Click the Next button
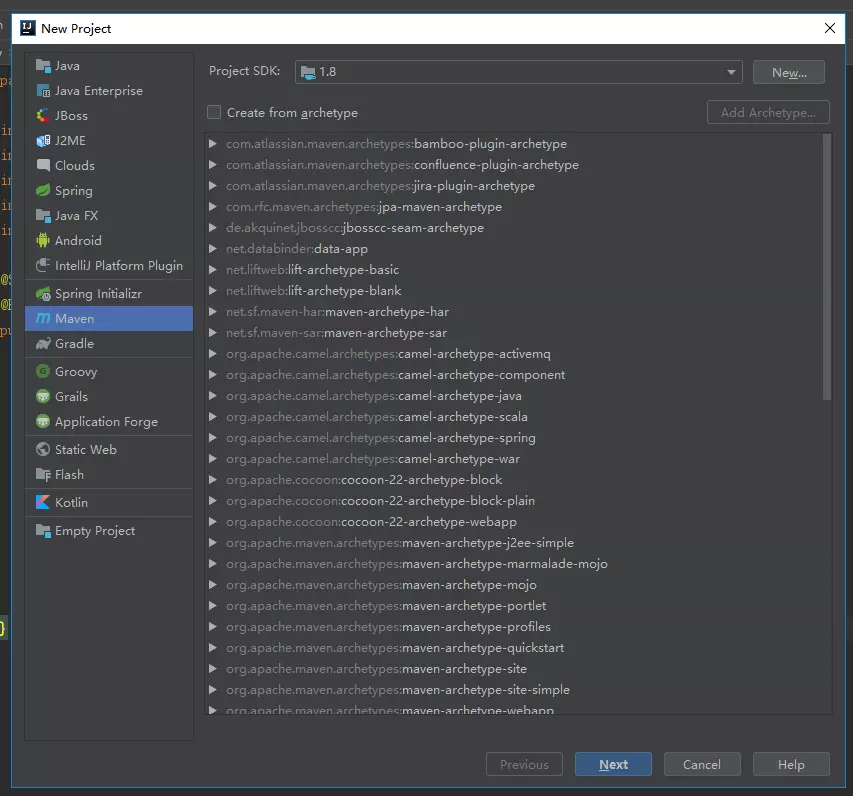Image resolution: width=853 pixels, height=796 pixels. [x=613, y=764]
